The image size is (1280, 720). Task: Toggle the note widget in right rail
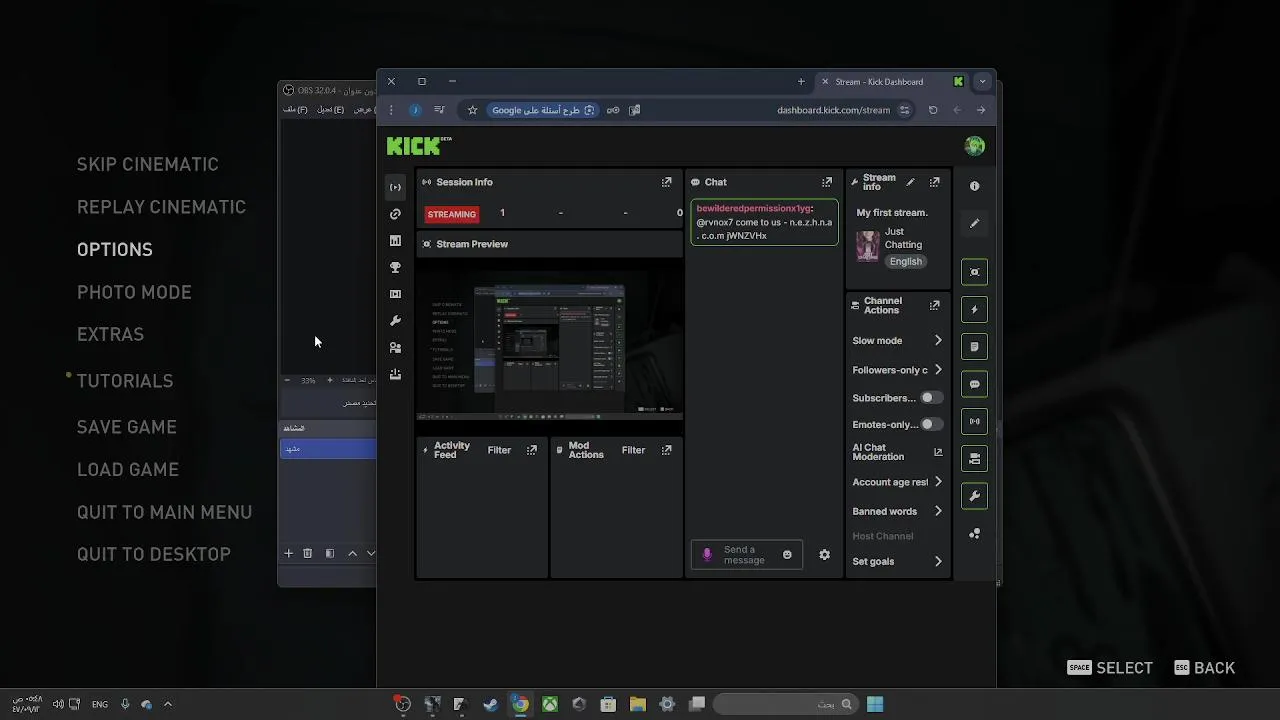pyautogui.click(x=974, y=347)
